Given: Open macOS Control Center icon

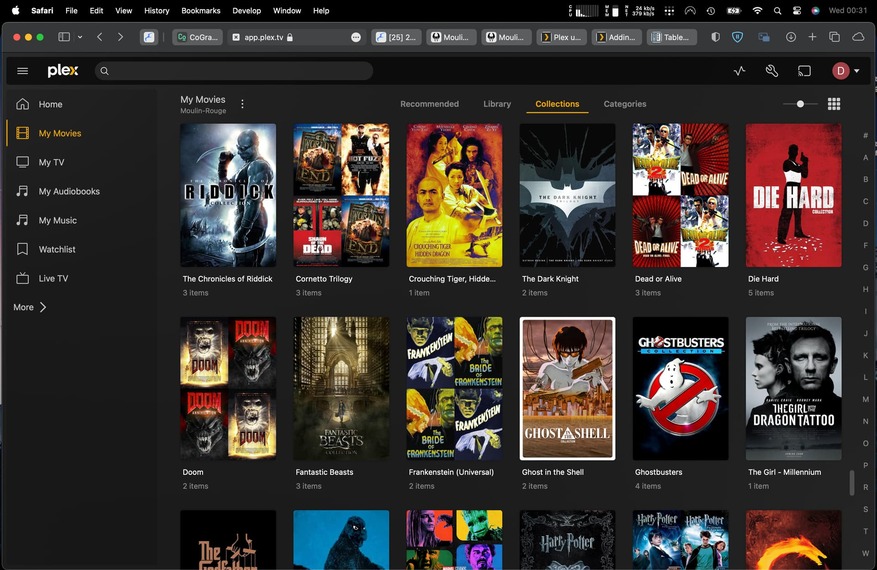Looking at the screenshot, I should click(x=797, y=11).
